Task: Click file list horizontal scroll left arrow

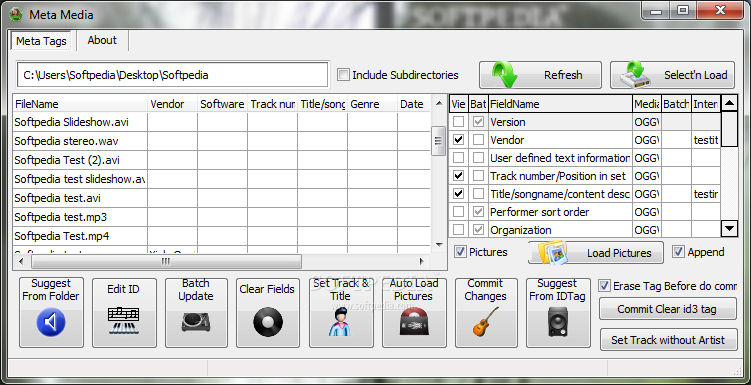Action: pyautogui.click(x=20, y=261)
